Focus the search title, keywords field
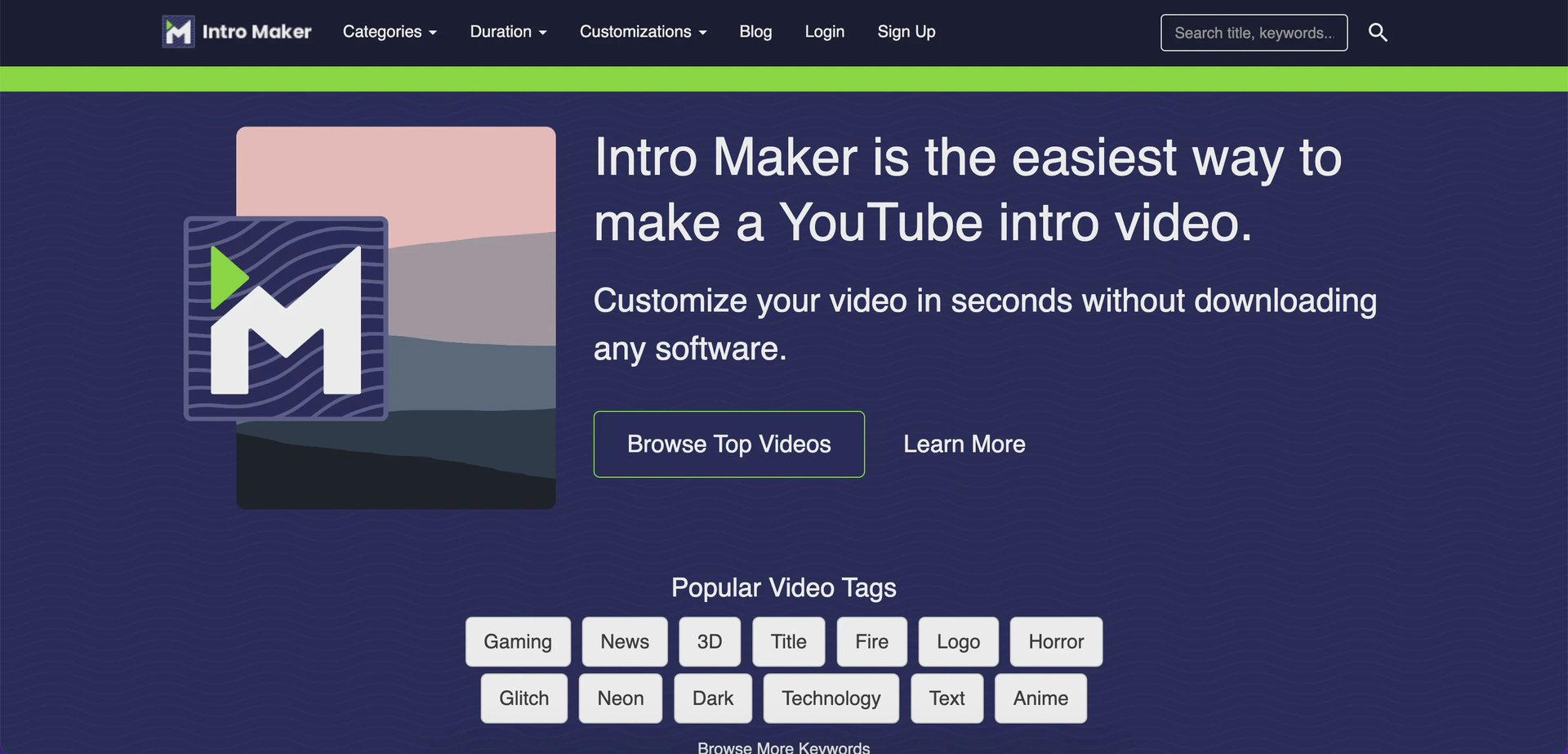1568x754 pixels. coord(1254,33)
